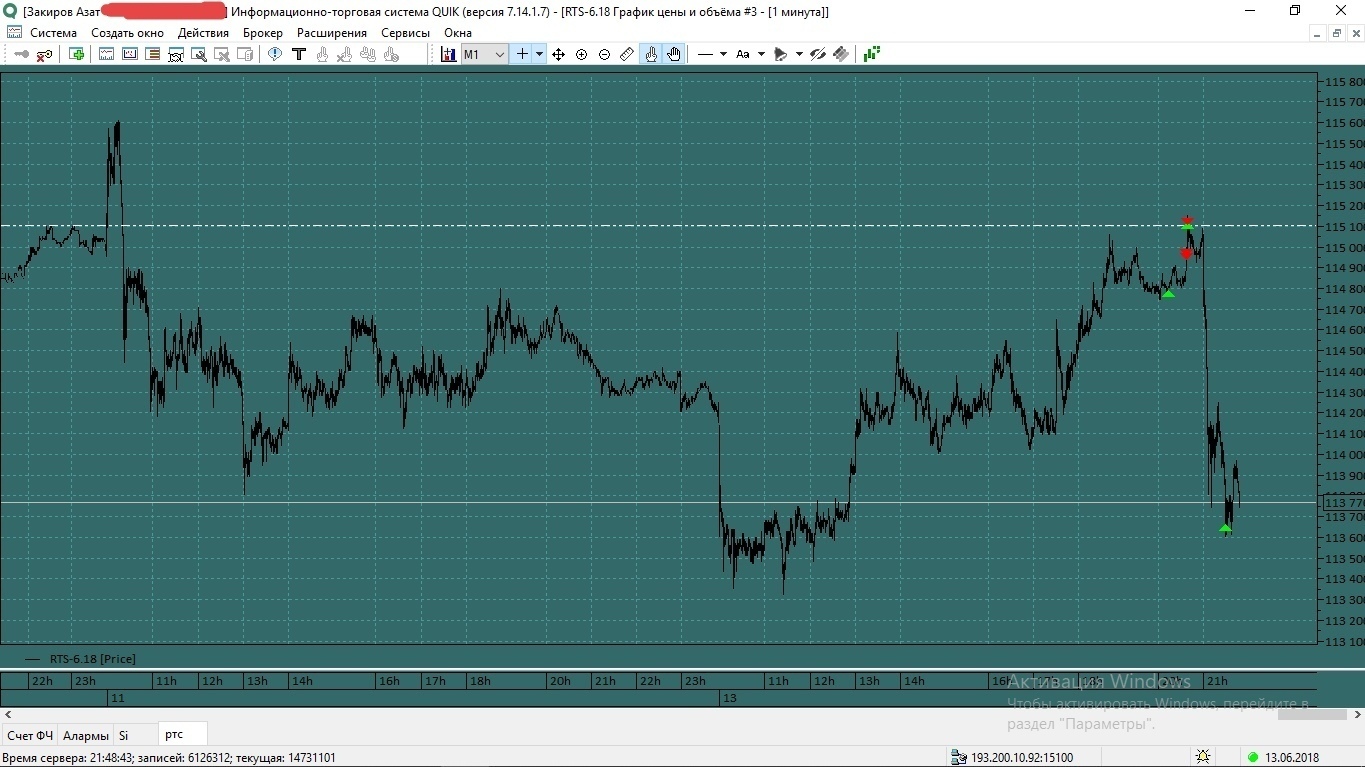Open the child window system menu icon
The width and height of the screenshot is (1365, 767).
tap(14, 32)
